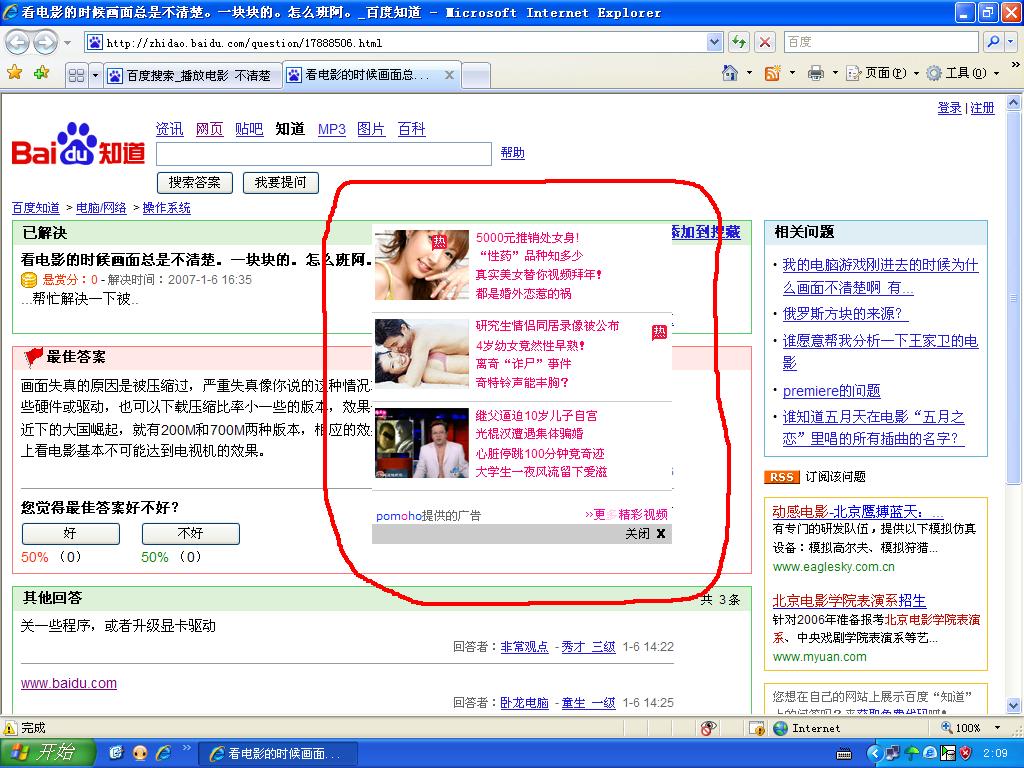Open the 卧龙电脑 answerer profile link
The width and height of the screenshot is (1024, 768).
tap(524, 703)
